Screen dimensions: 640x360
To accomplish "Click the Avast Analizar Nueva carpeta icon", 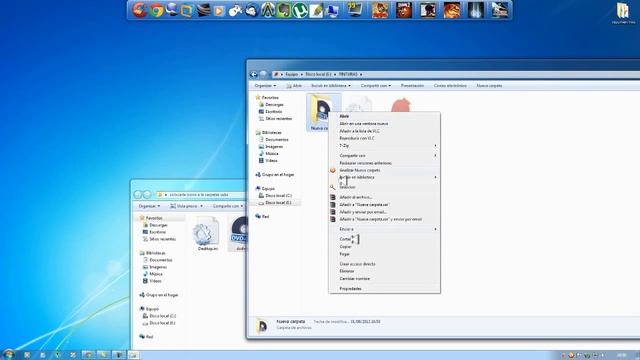I will (333, 170).
